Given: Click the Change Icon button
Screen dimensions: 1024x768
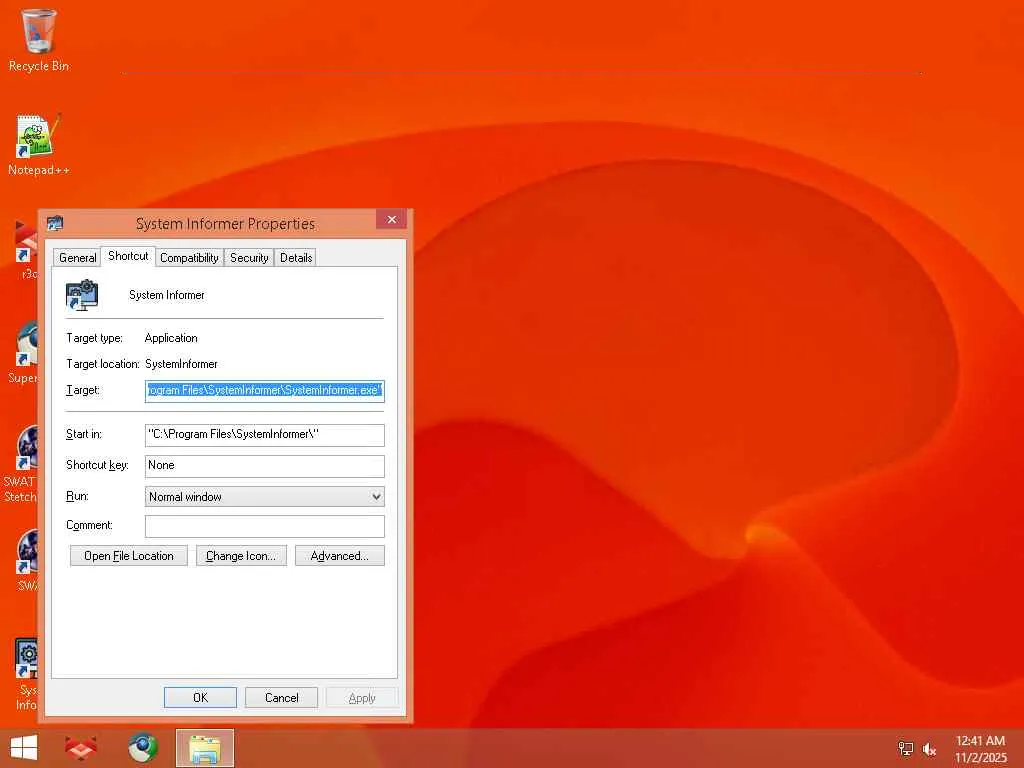Looking at the screenshot, I should point(241,556).
